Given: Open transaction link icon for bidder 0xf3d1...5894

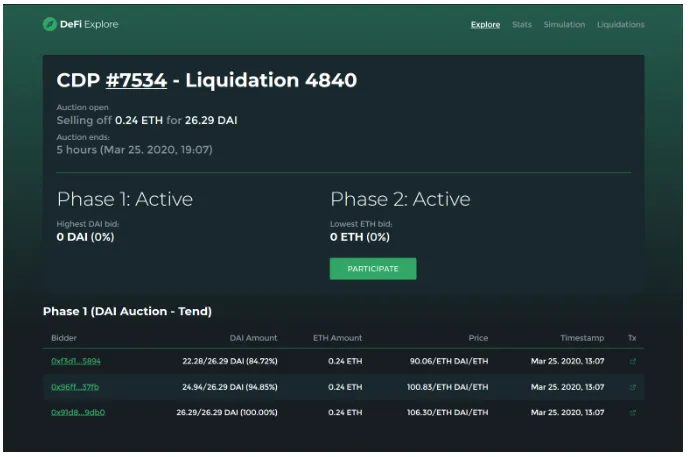Looking at the screenshot, I should [x=632, y=361].
